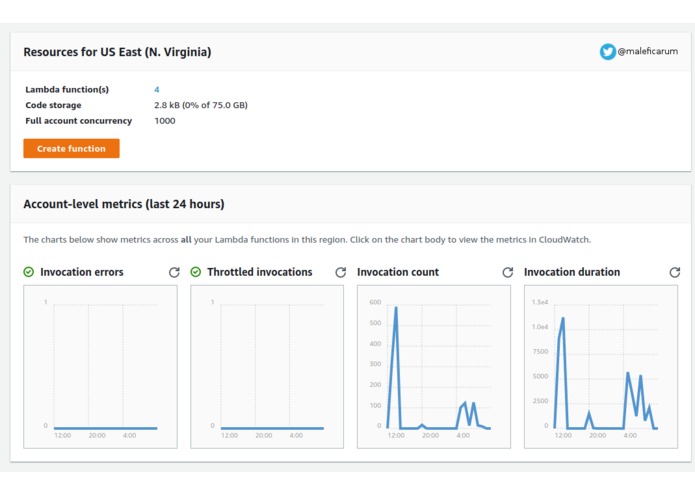Click the charts description text about CloudWatch
The height and width of the screenshot is (494, 695).
[x=307, y=240]
